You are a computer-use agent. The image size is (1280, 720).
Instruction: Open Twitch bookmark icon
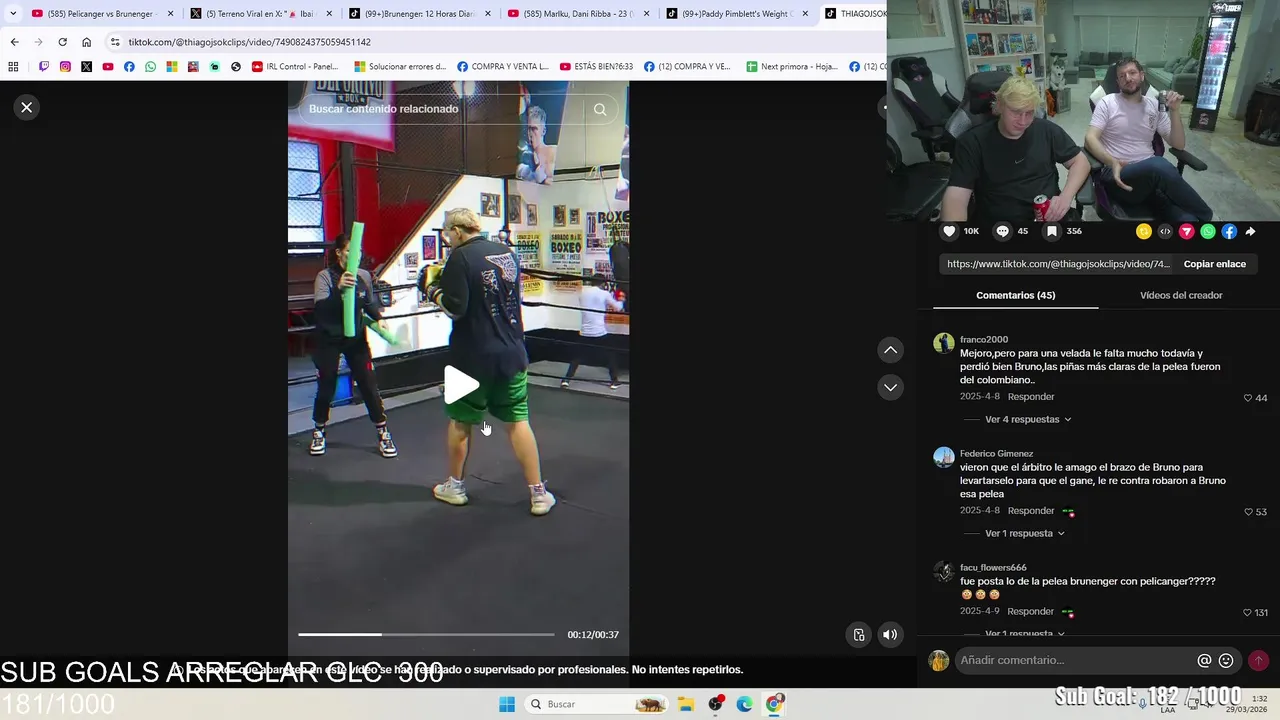44,67
